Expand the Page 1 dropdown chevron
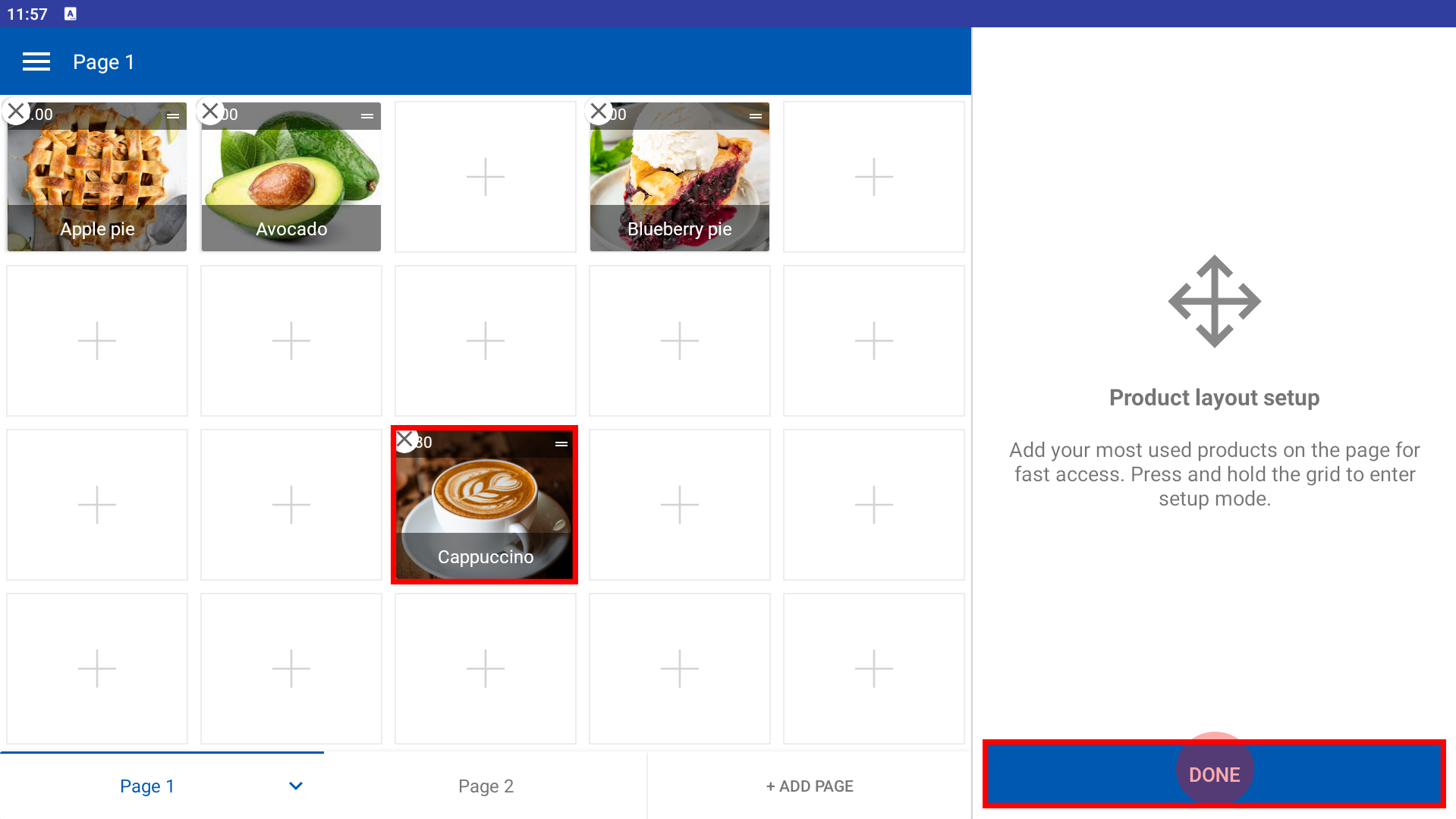 coord(296,786)
